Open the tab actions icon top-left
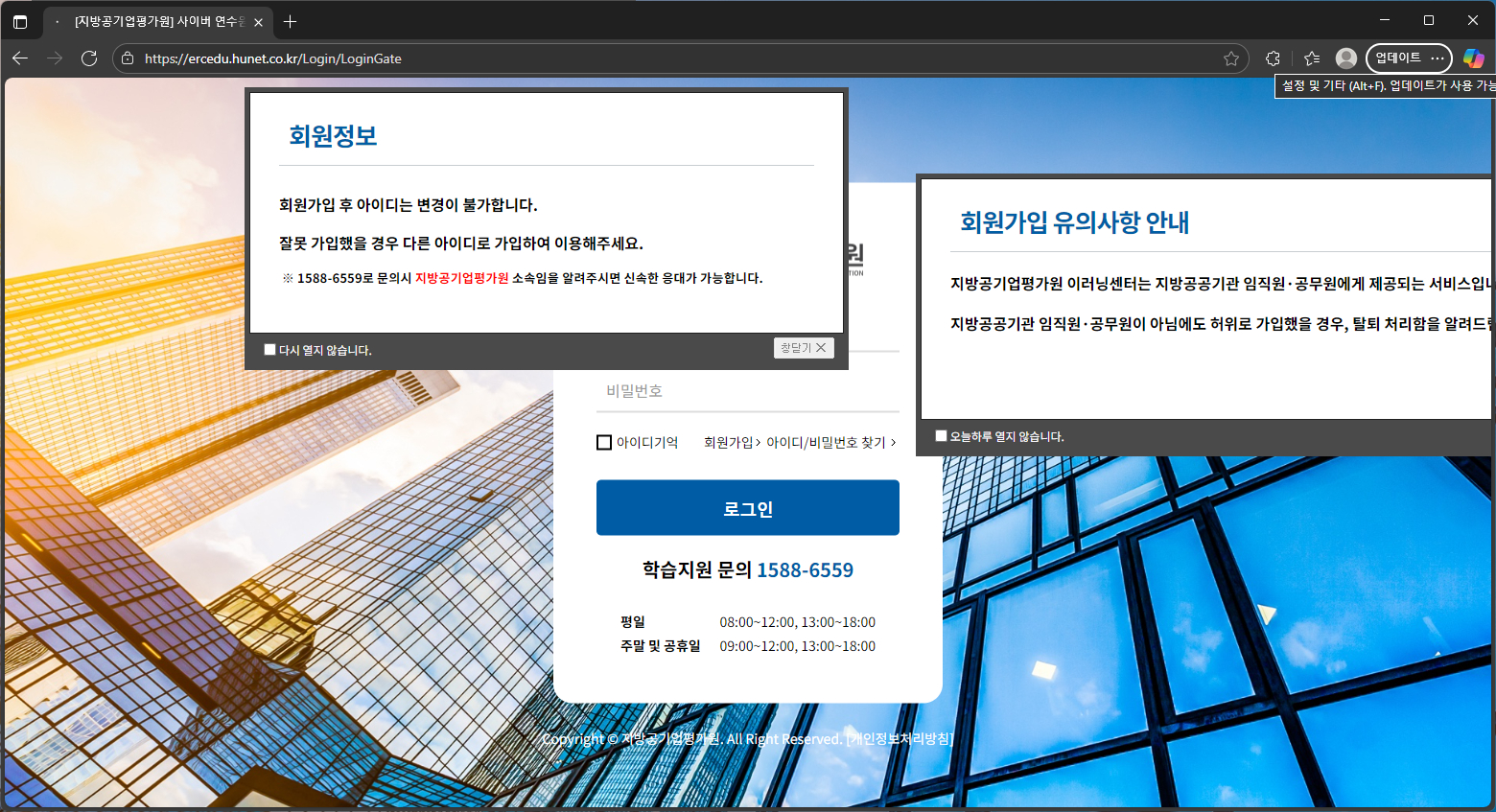 pos(20,20)
